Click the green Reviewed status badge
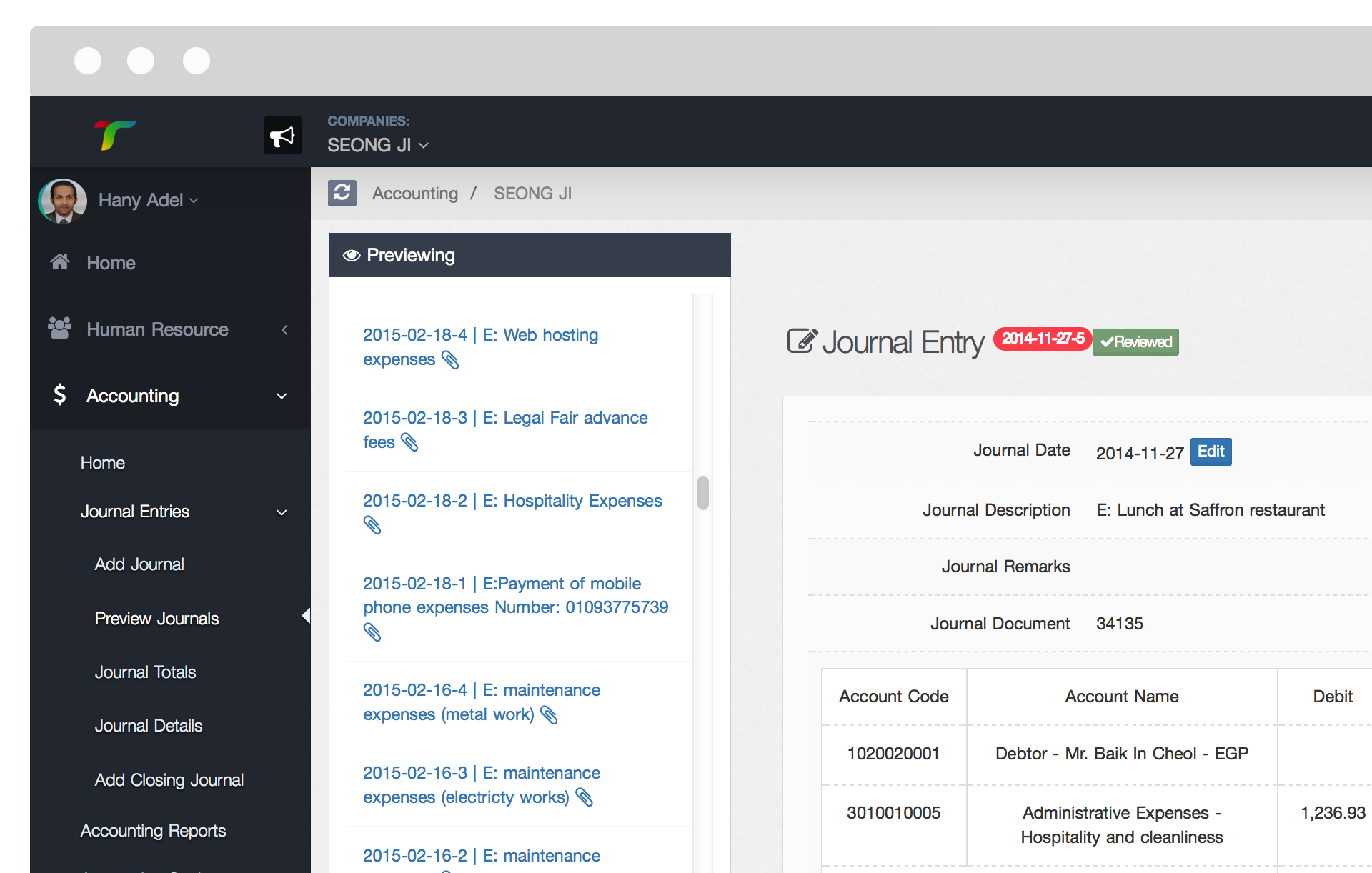This screenshot has height=873, width=1372. click(1135, 341)
